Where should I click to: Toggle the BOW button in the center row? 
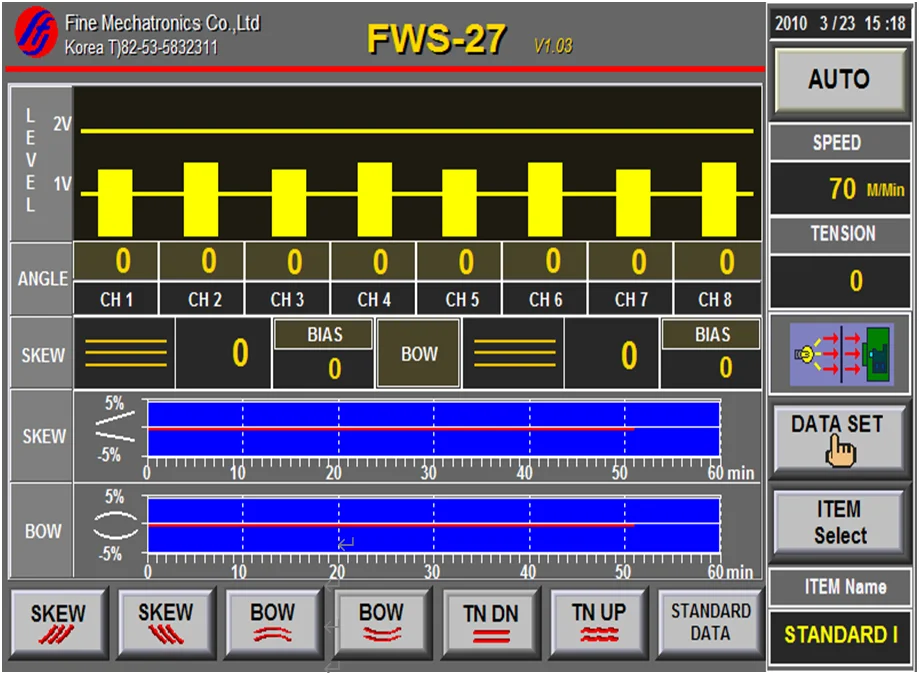[x=419, y=354]
